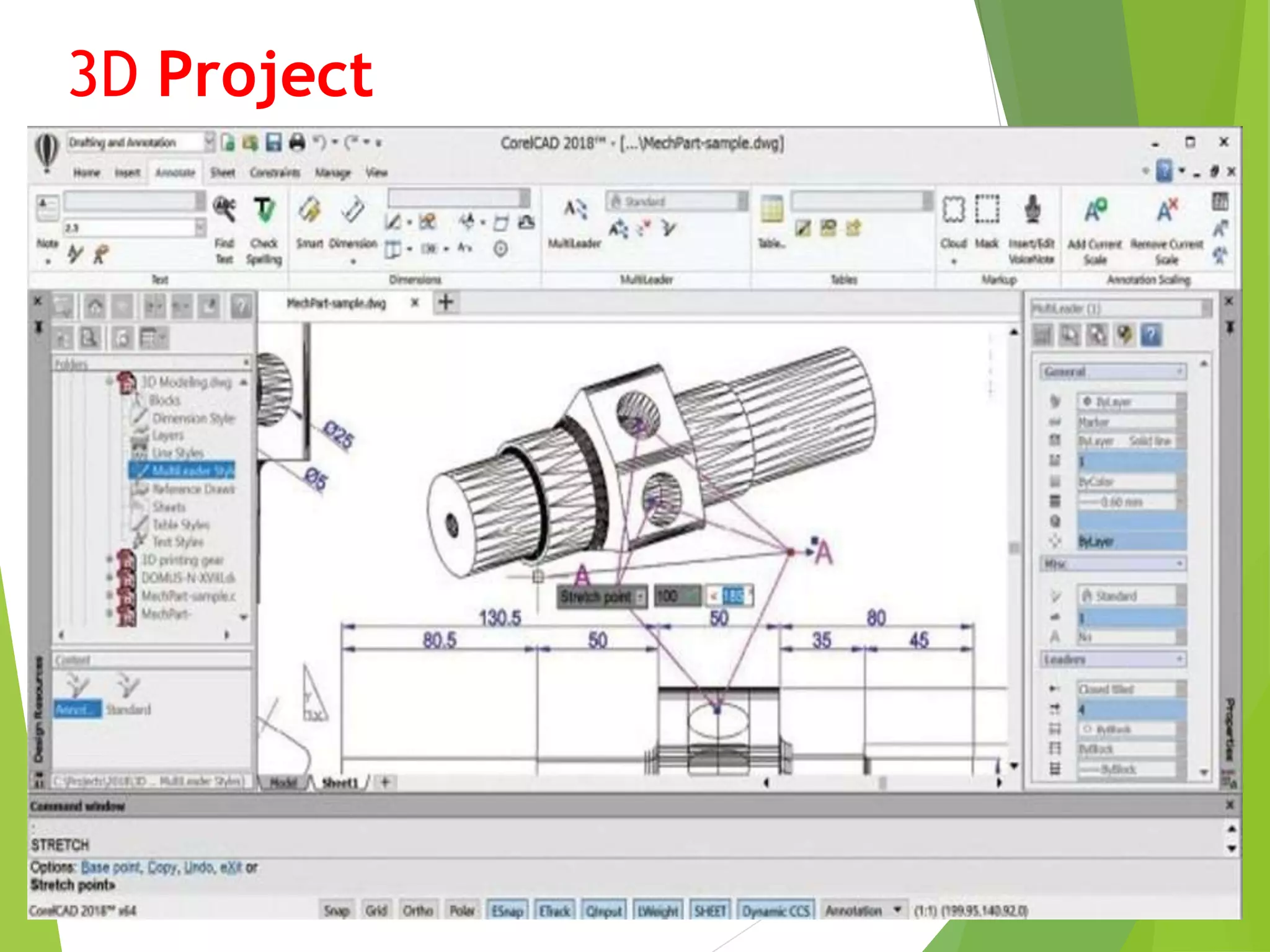Insert a Table from the ribbon
The height and width of the screenshot is (952, 1270).
coord(771,209)
